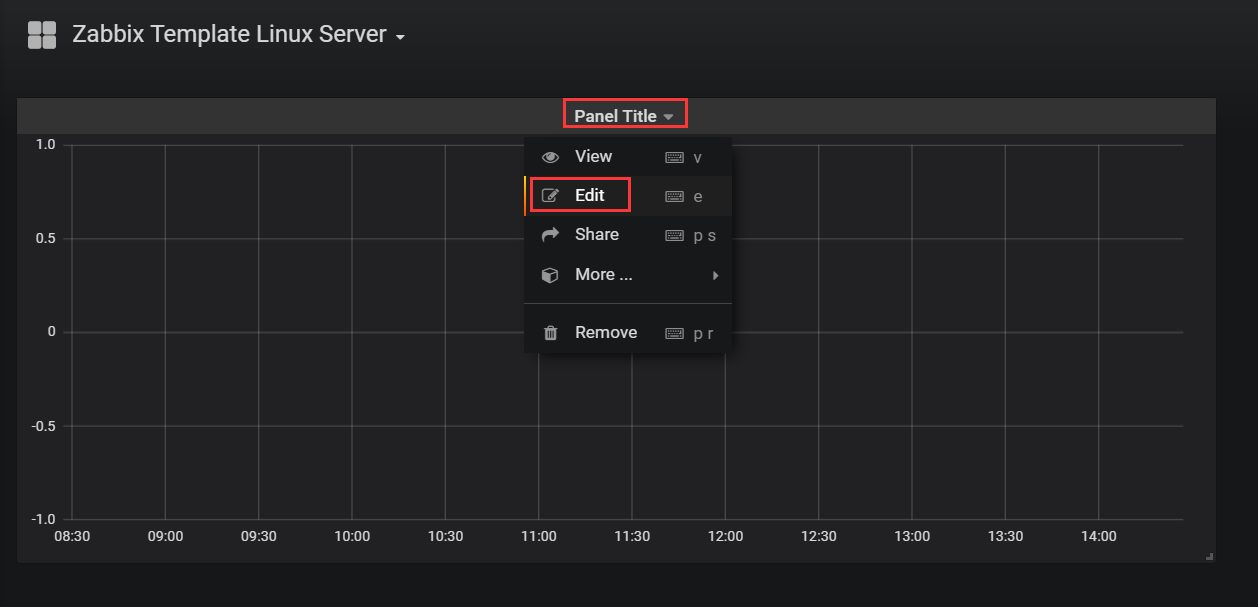1258x607 pixels.
Task: Click the 12:30 time axis label
Action: (819, 537)
